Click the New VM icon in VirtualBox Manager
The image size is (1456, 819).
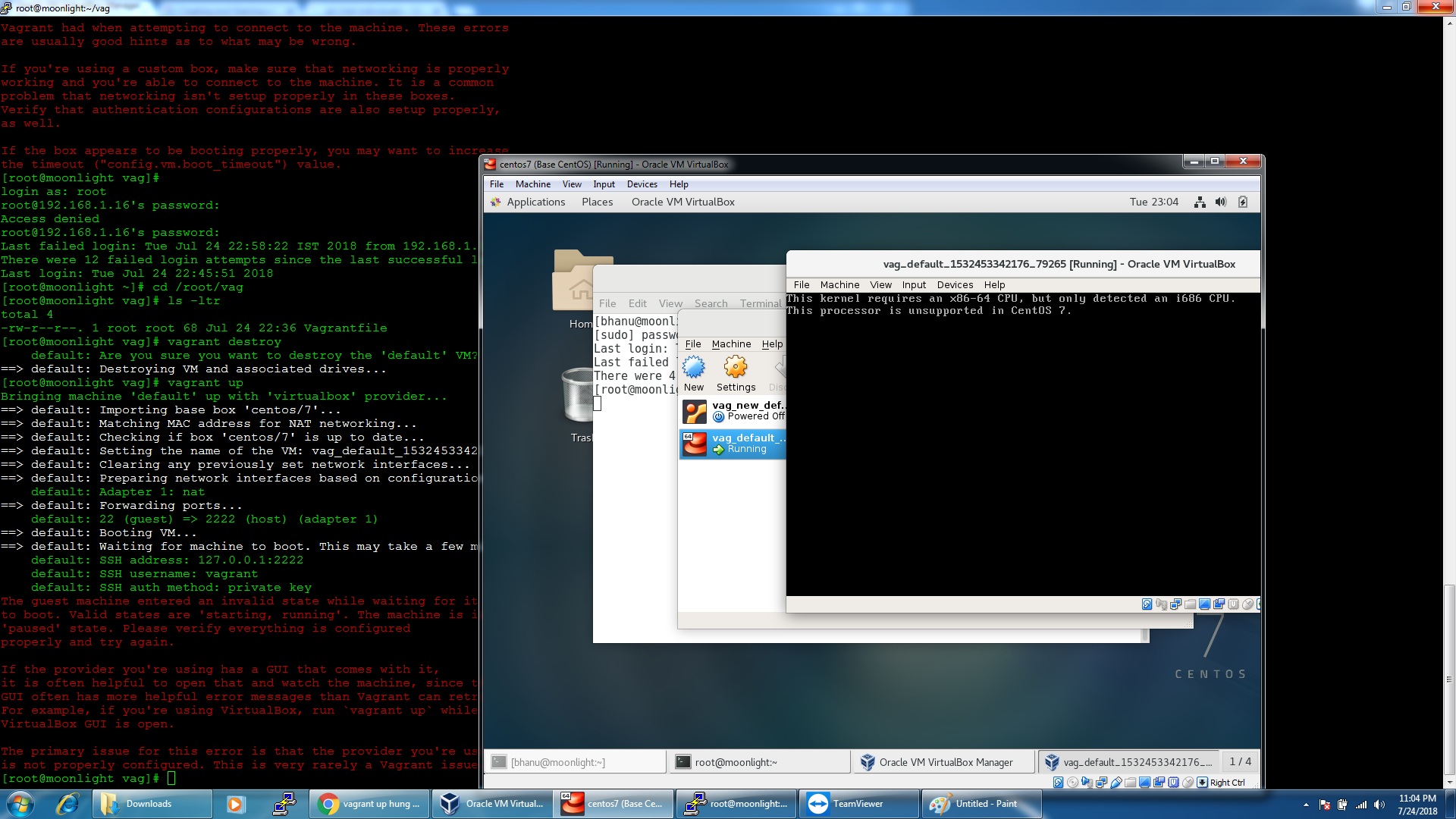693,375
